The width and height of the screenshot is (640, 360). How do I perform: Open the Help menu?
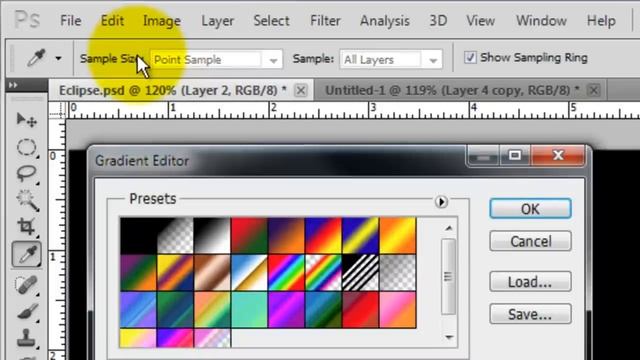pyautogui.click(x=601, y=20)
